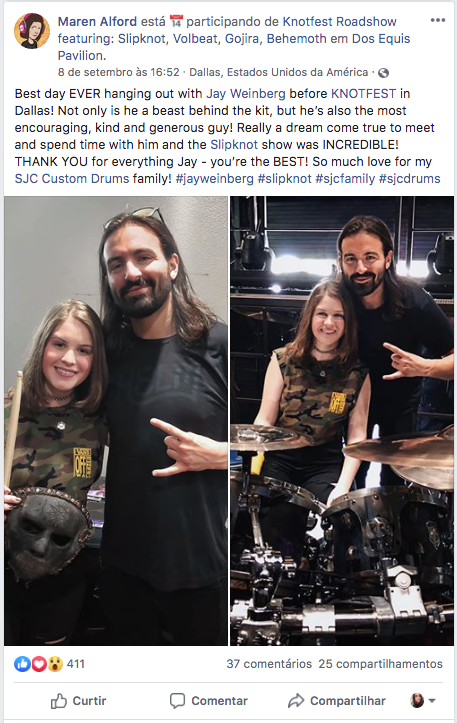457x723 pixels.
Task: View the 25 compartilhamentos list
Action: tap(380, 664)
